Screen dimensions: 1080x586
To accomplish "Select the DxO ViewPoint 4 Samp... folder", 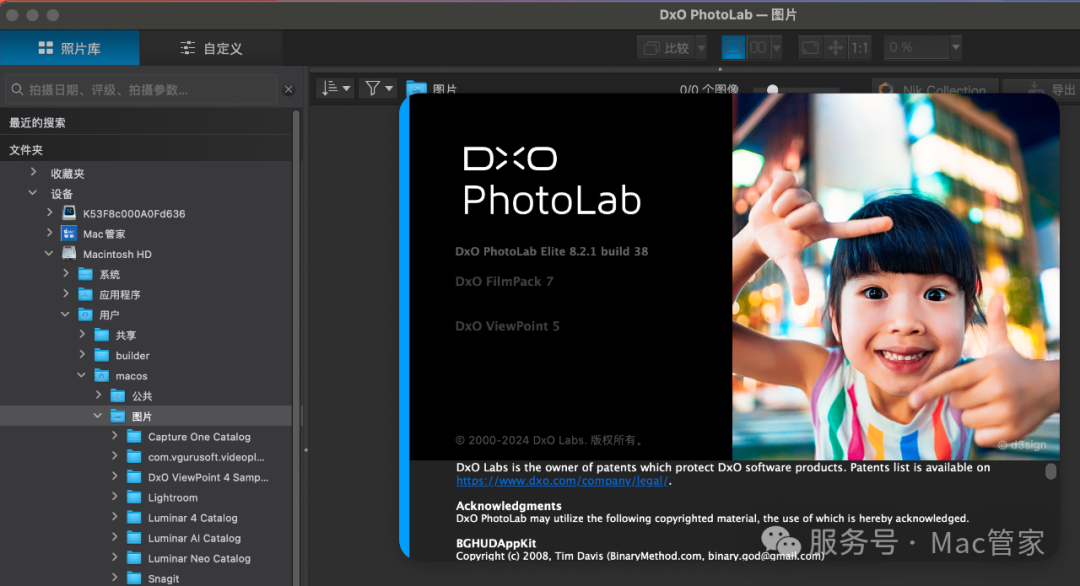I will point(208,477).
